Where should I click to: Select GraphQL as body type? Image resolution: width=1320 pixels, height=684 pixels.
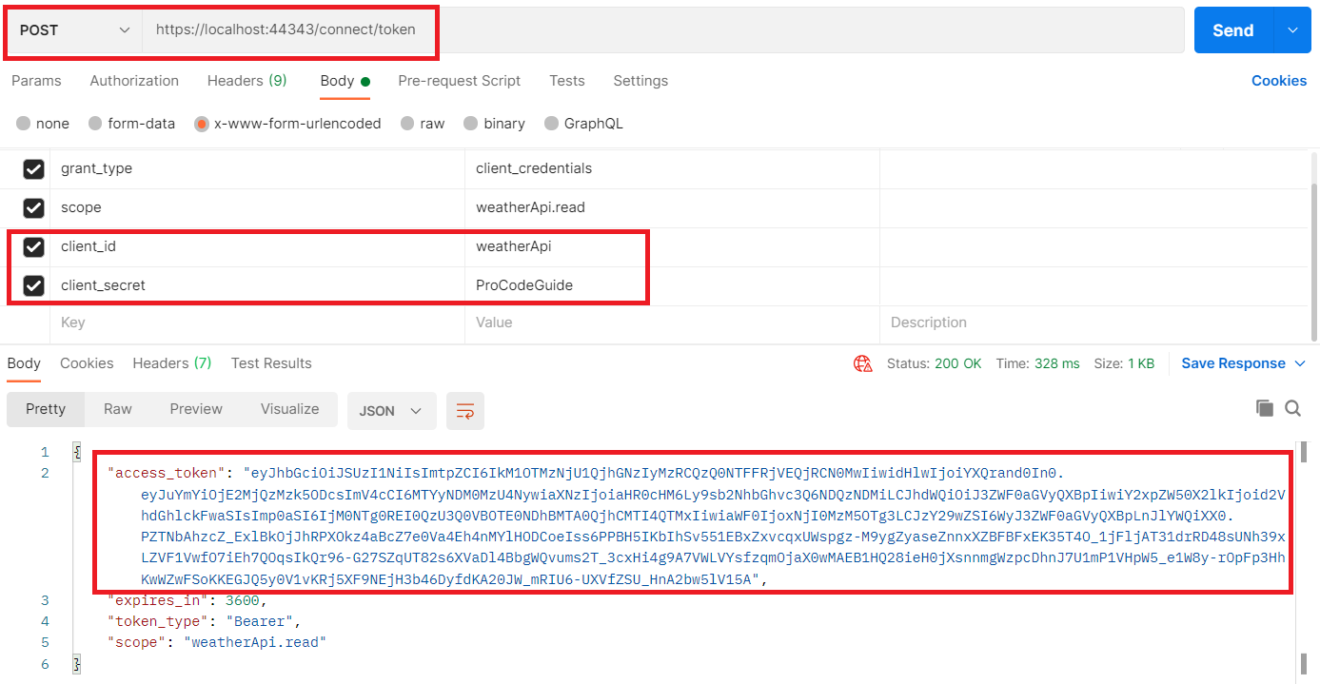coord(552,124)
